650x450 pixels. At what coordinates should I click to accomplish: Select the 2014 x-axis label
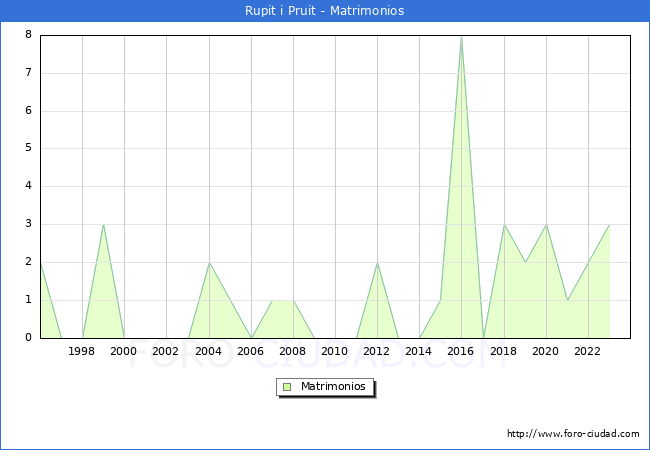(419, 351)
